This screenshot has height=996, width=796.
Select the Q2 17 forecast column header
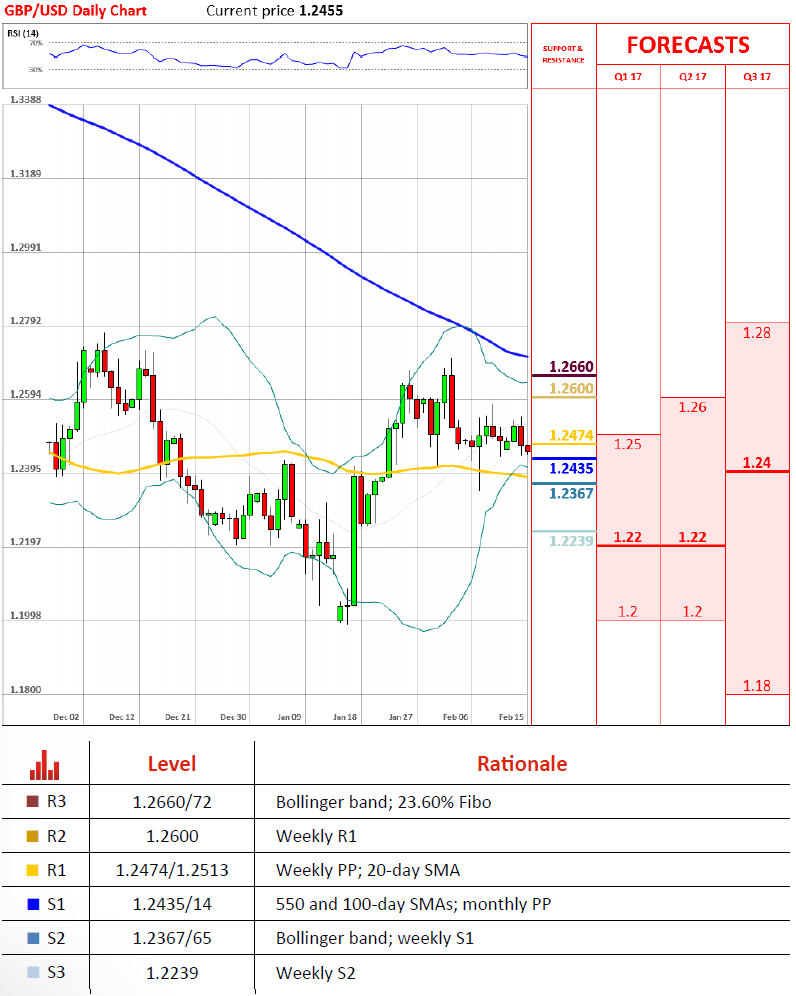click(692, 77)
